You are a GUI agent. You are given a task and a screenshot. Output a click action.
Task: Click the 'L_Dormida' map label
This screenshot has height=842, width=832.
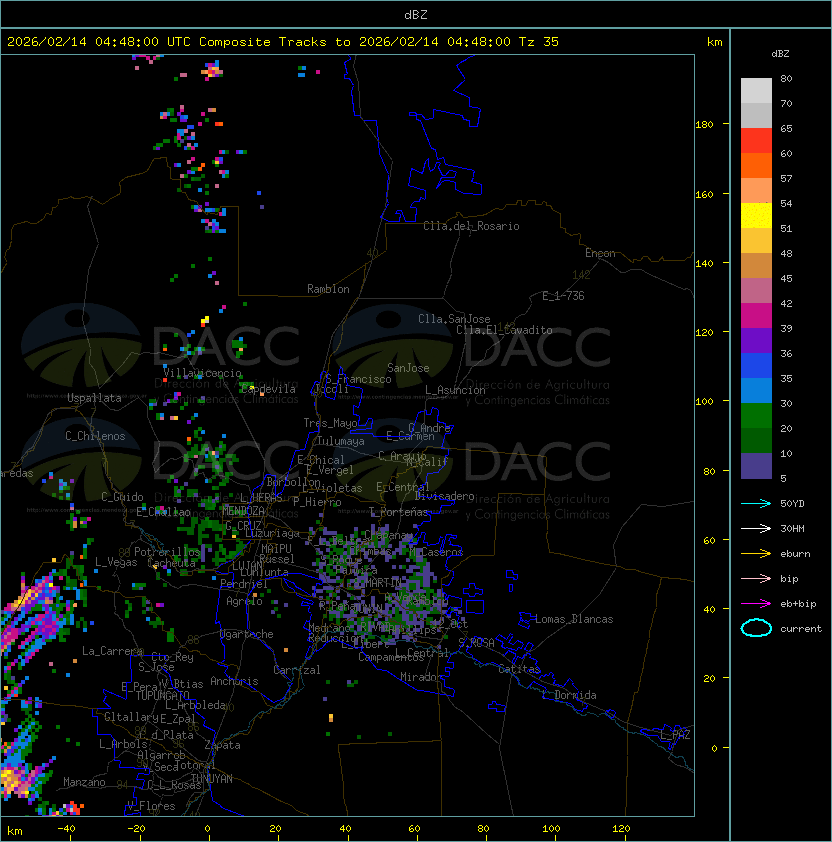point(569,695)
